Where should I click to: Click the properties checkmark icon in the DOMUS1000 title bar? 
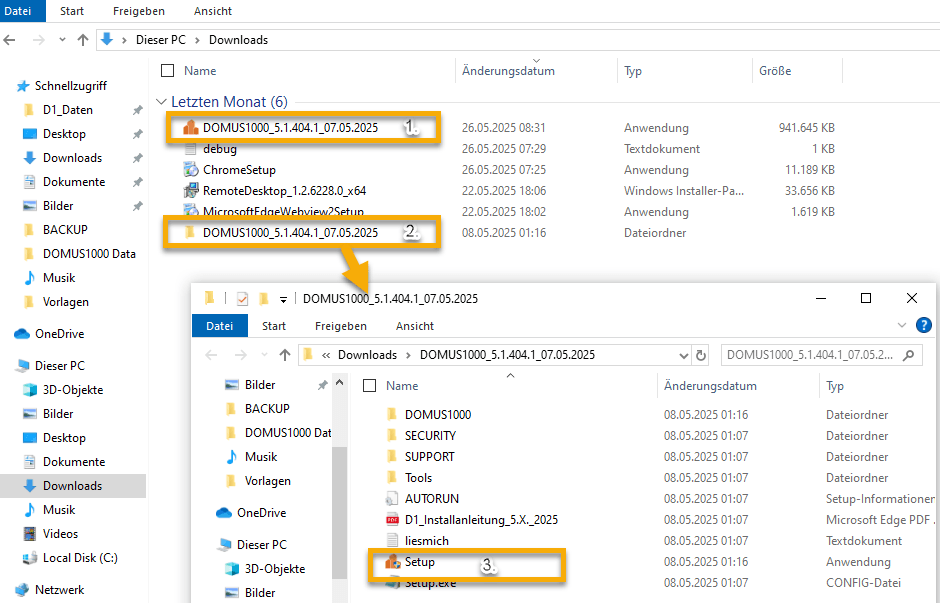[242, 299]
